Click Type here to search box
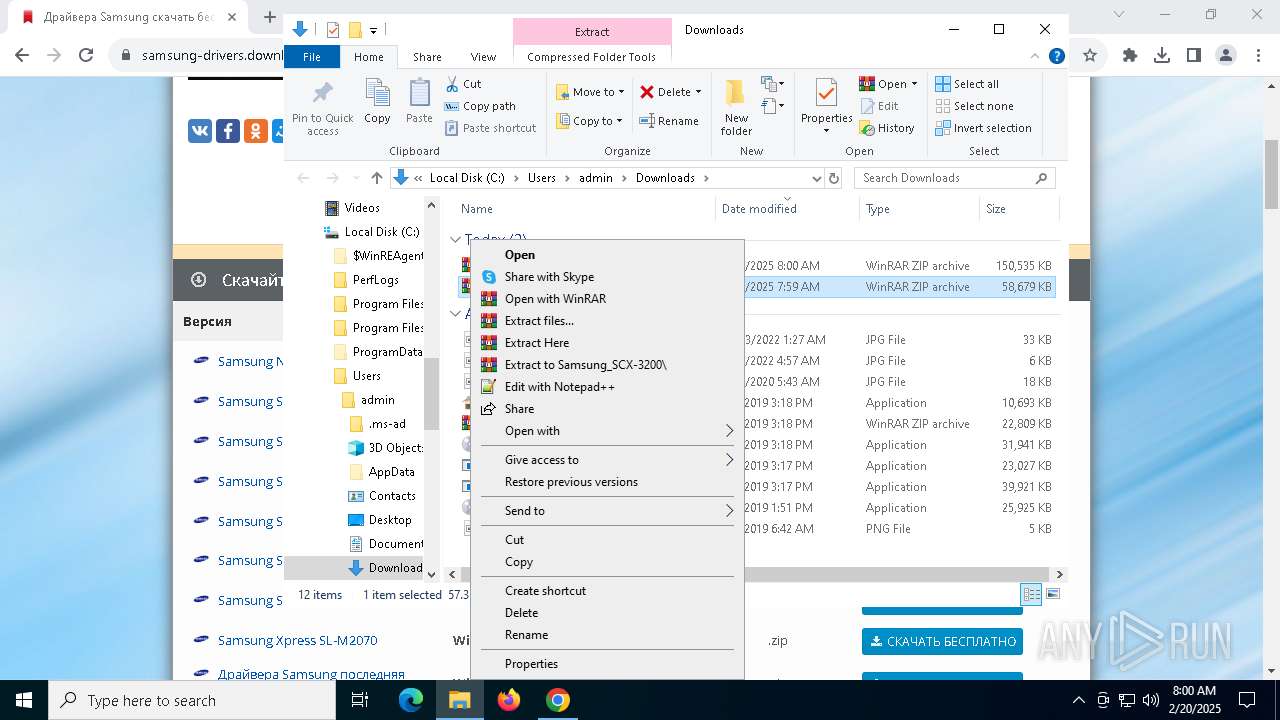 (x=192, y=700)
